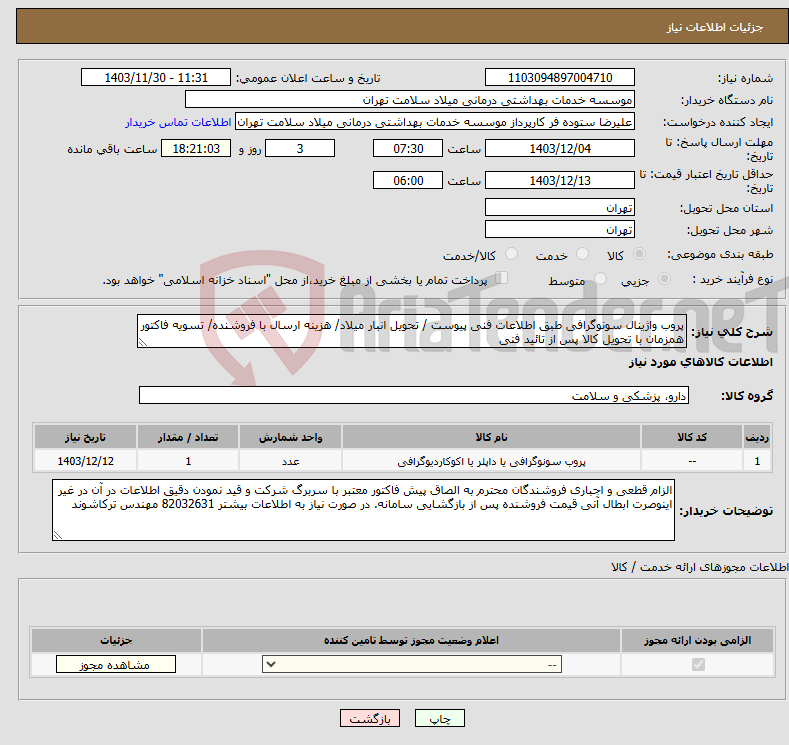This screenshot has width=789, height=745.
Task: Grab the buyer notes textarea resize handle
Action: (x=59, y=536)
